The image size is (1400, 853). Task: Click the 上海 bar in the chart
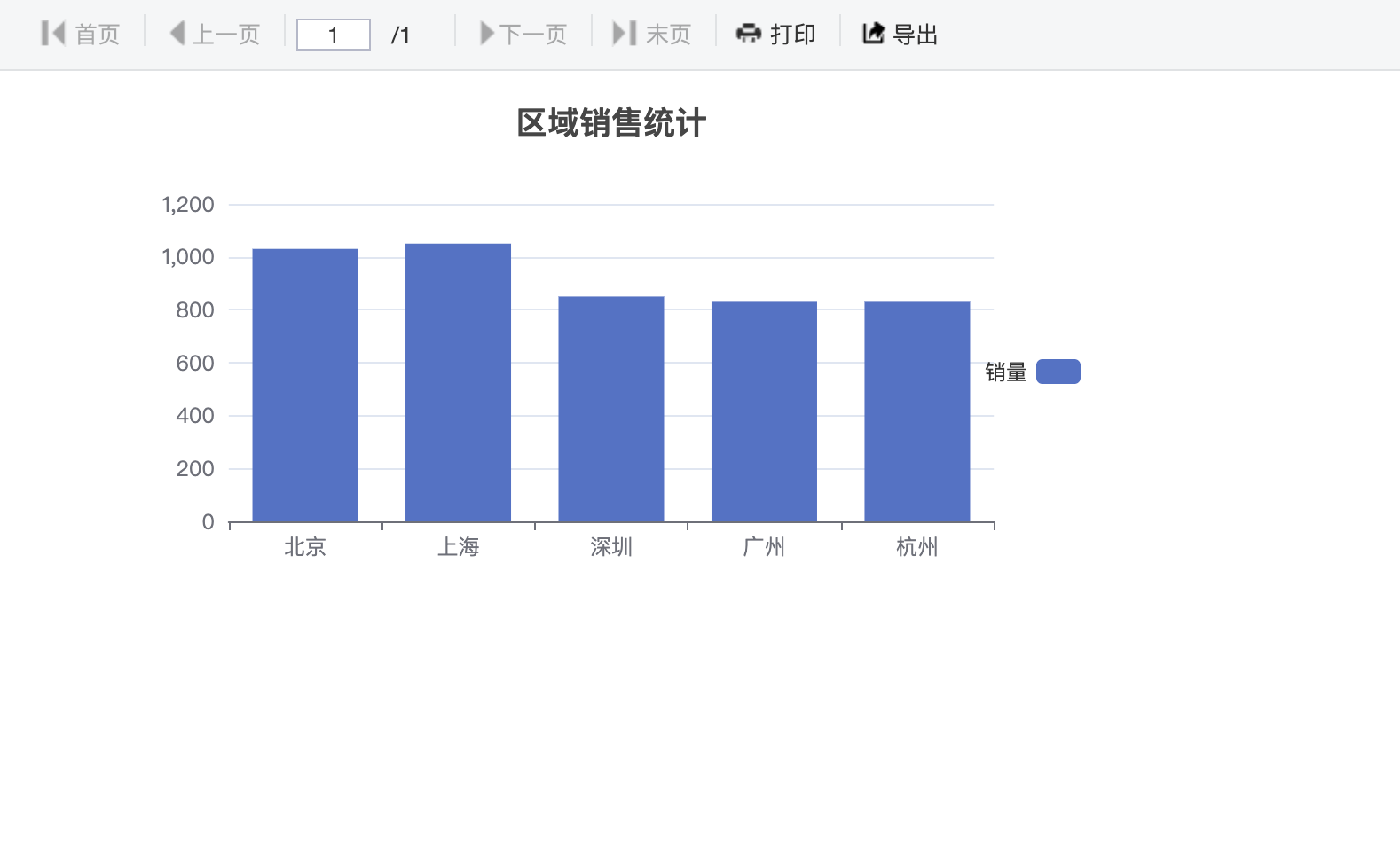(x=458, y=383)
